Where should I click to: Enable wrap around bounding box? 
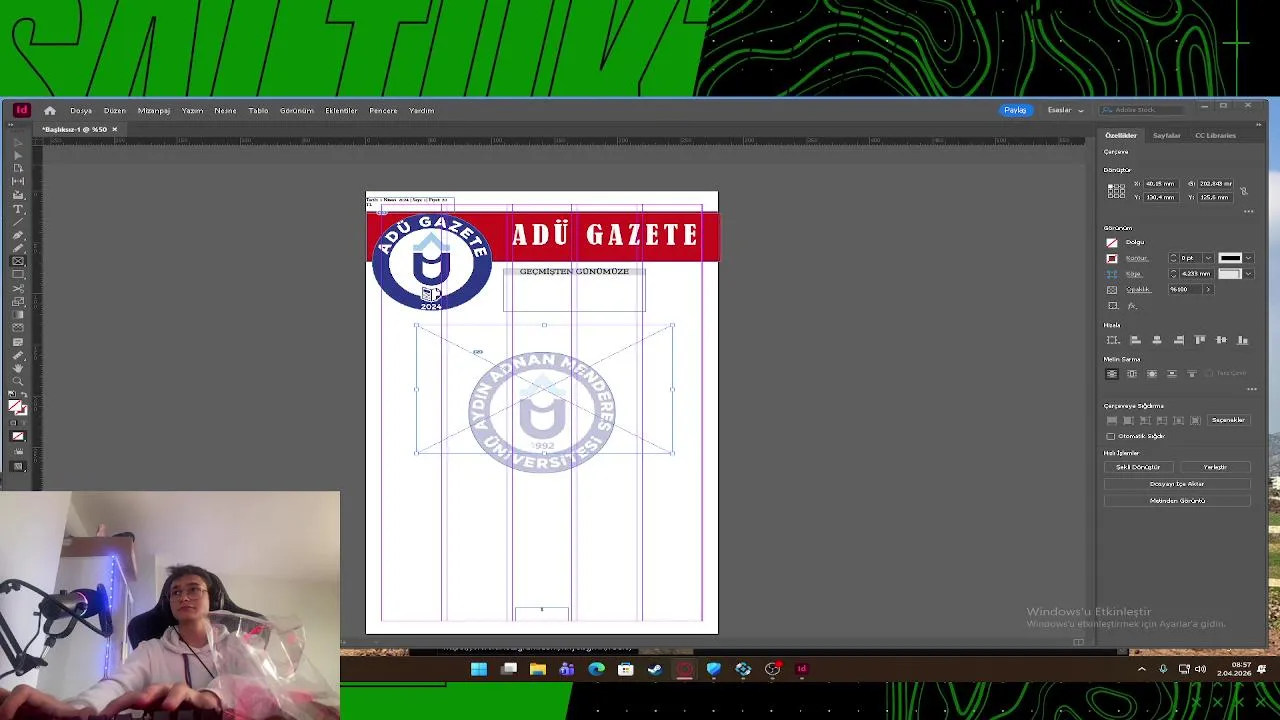tap(1132, 374)
